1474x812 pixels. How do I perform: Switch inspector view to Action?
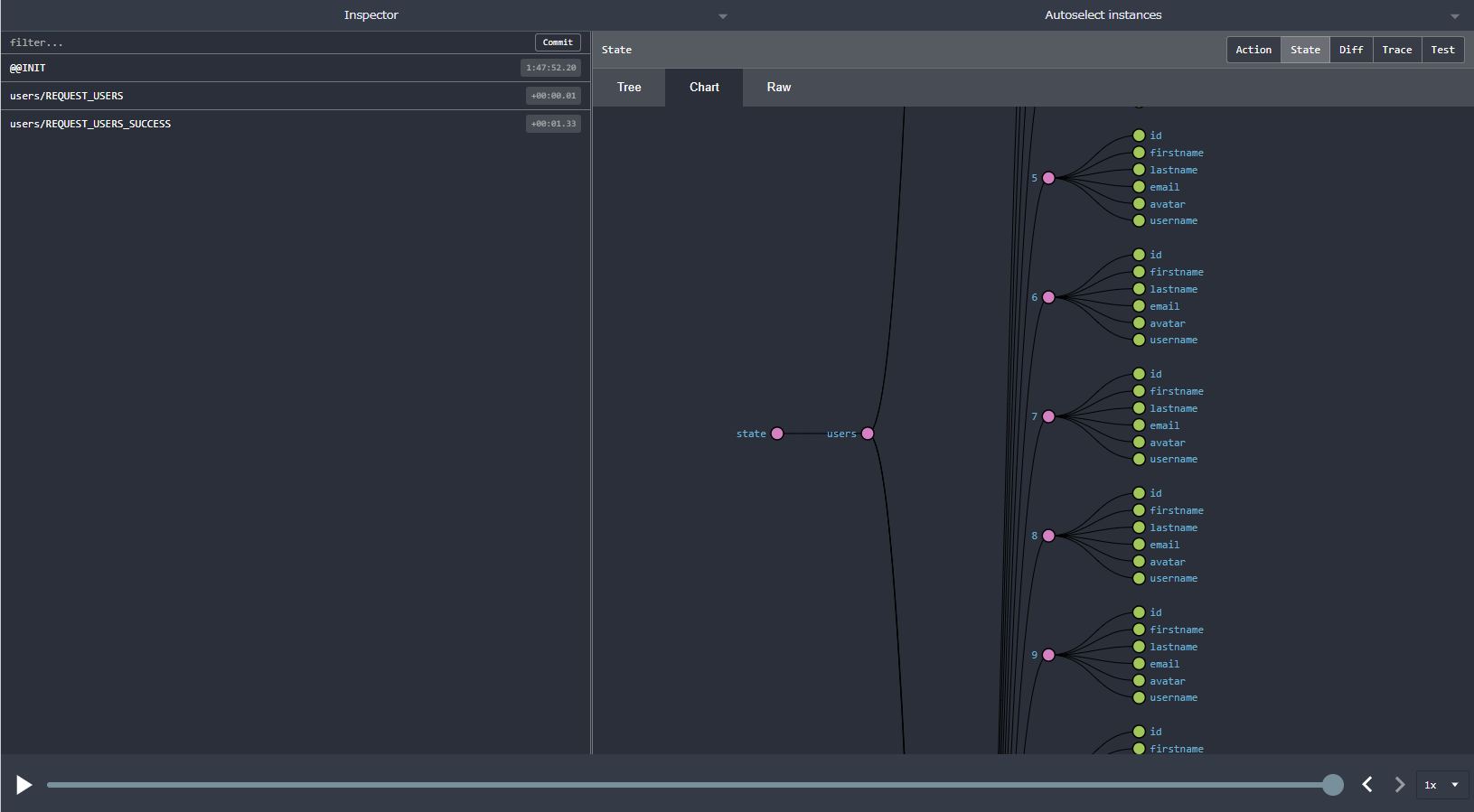1253,50
